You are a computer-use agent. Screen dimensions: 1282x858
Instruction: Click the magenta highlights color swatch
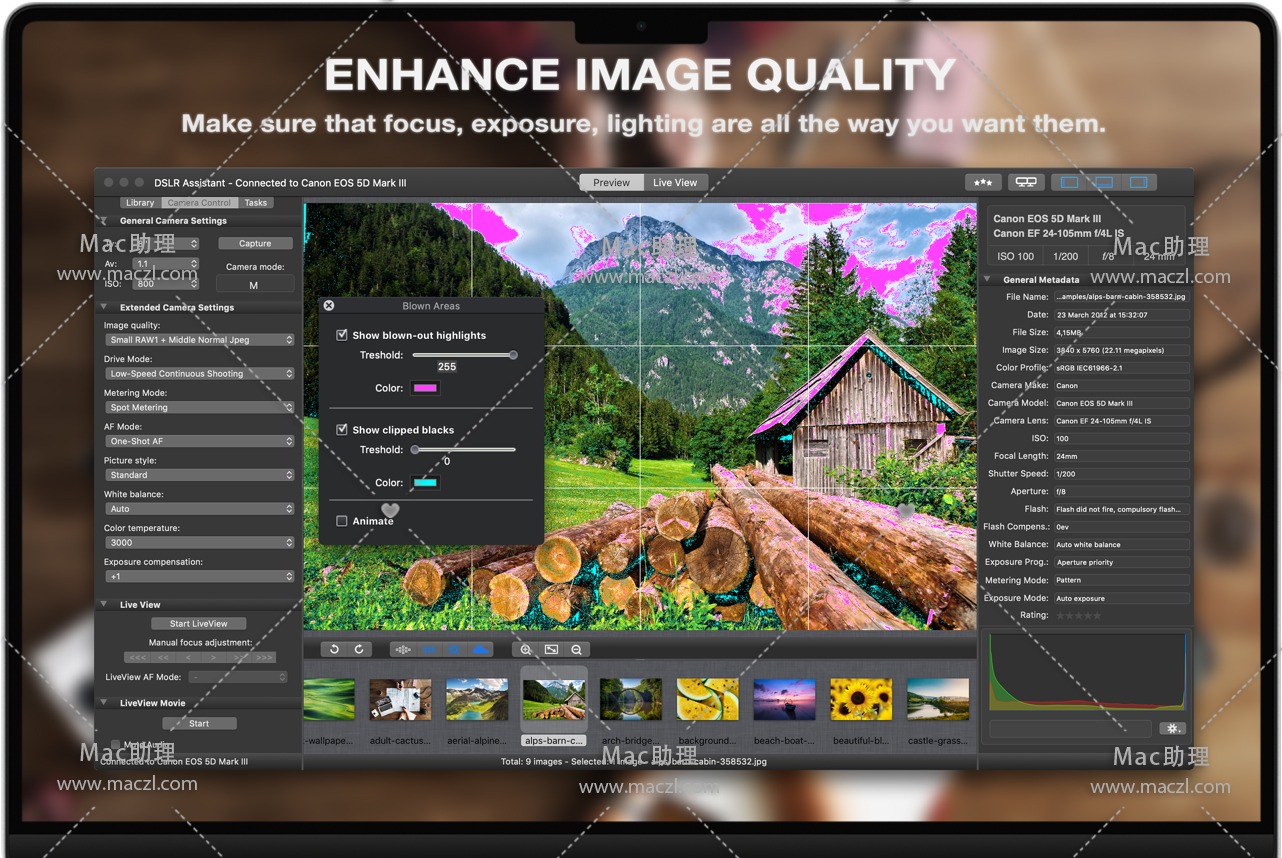[425, 388]
